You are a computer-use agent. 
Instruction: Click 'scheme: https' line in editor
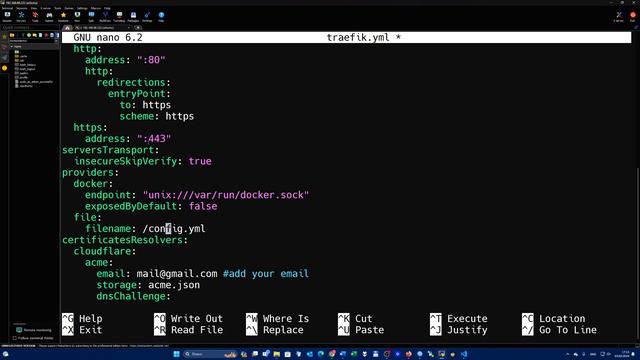click(x=157, y=116)
